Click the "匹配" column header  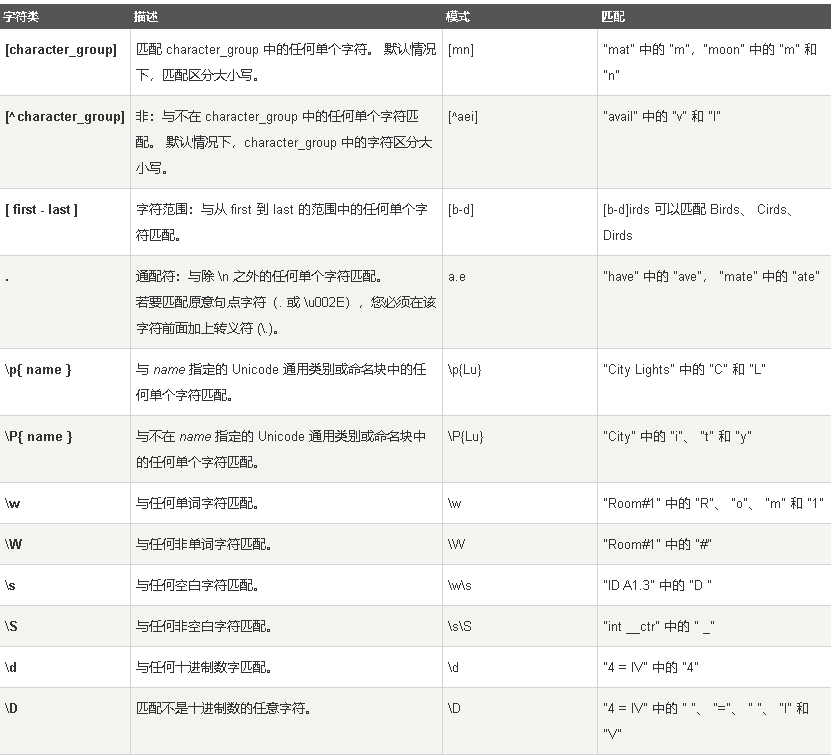pyautogui.click(x=614, y=18)
